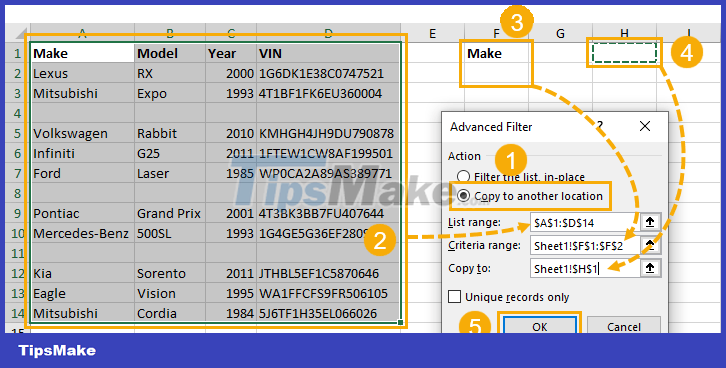The image size is (726, 368).
Task: Select the Pontiac cell
Action: 82,213
